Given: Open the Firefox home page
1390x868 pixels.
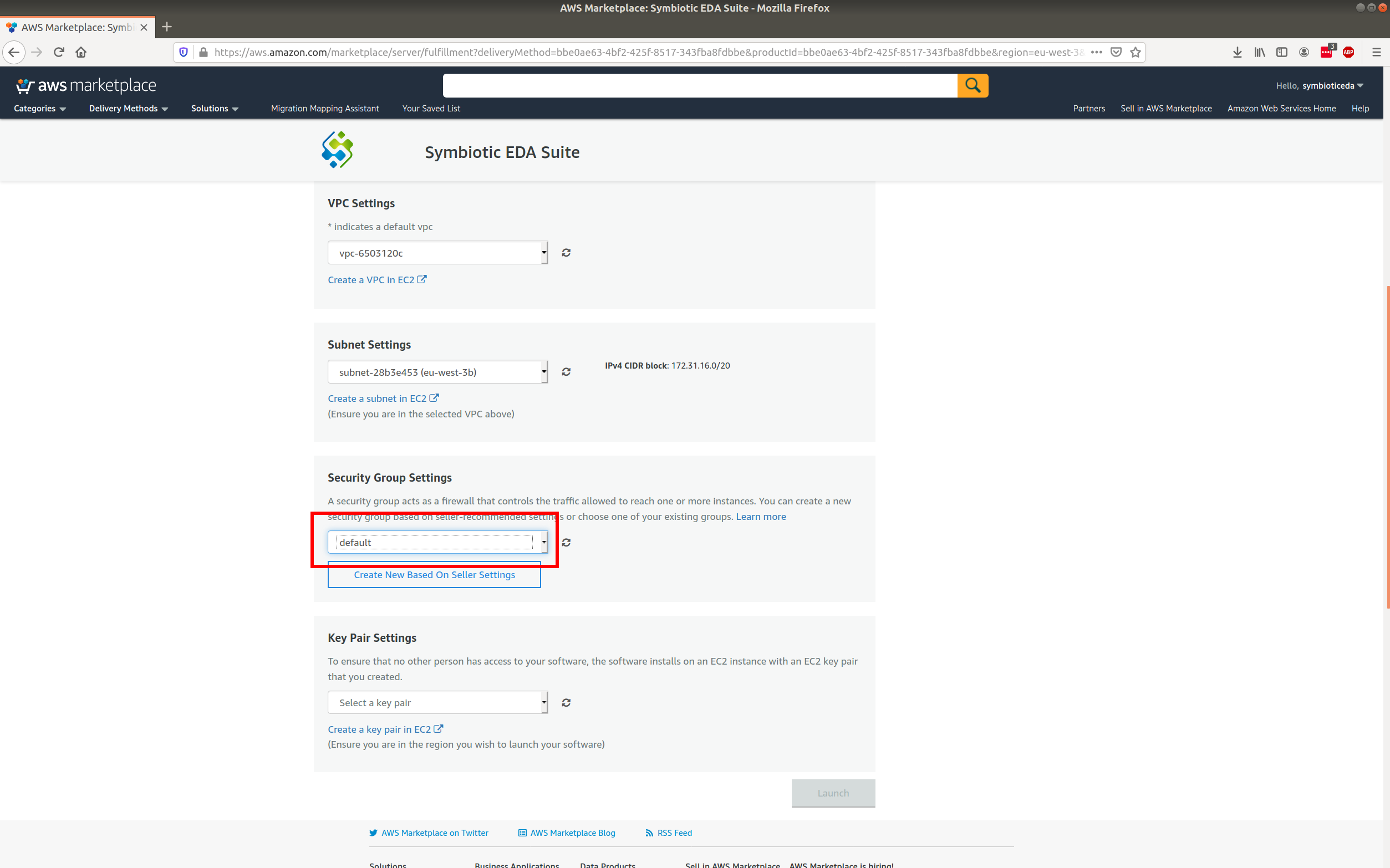Looking at the screenshot, I should [81, 52].
